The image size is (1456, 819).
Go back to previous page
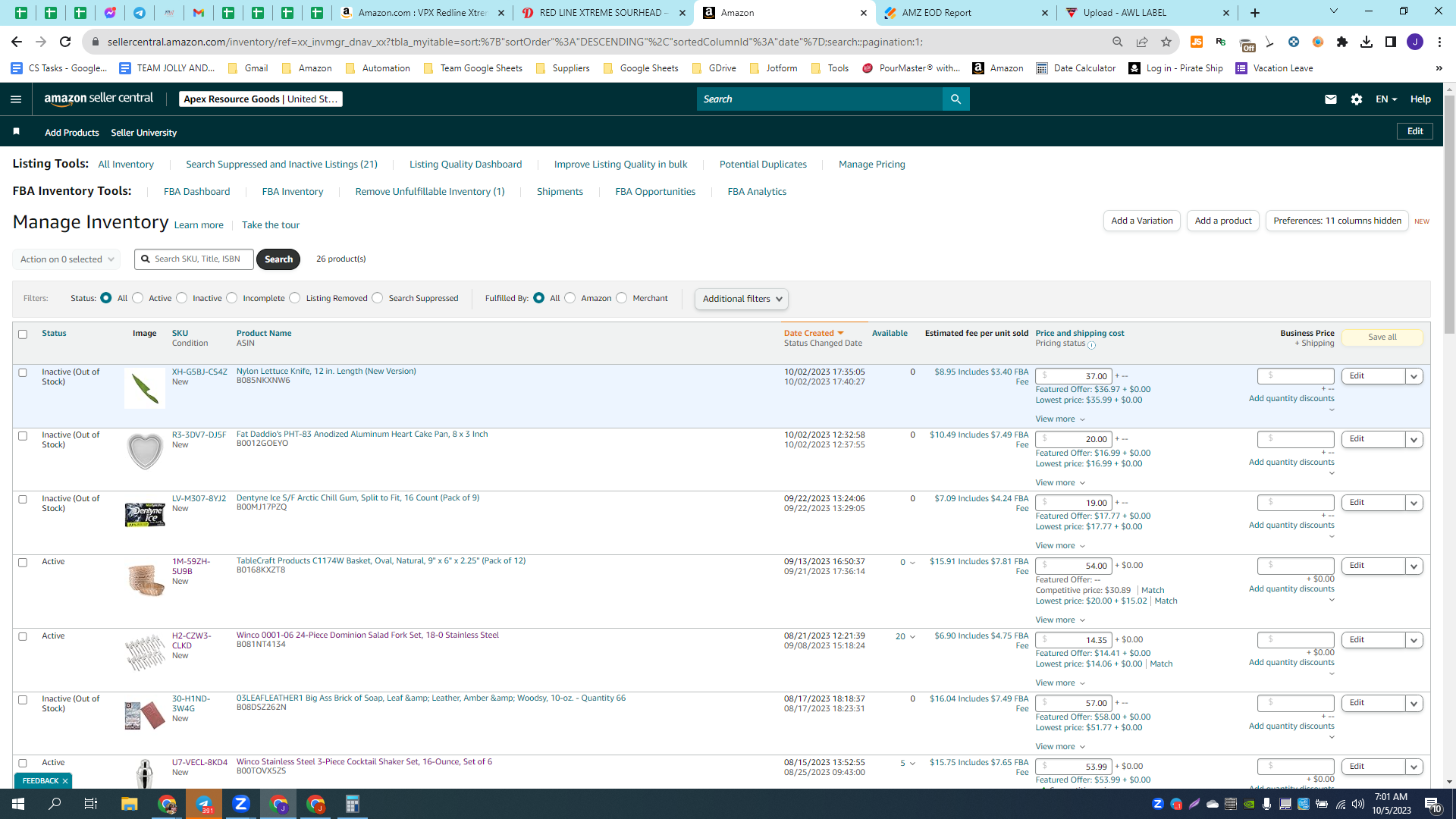tap(17, 42)
